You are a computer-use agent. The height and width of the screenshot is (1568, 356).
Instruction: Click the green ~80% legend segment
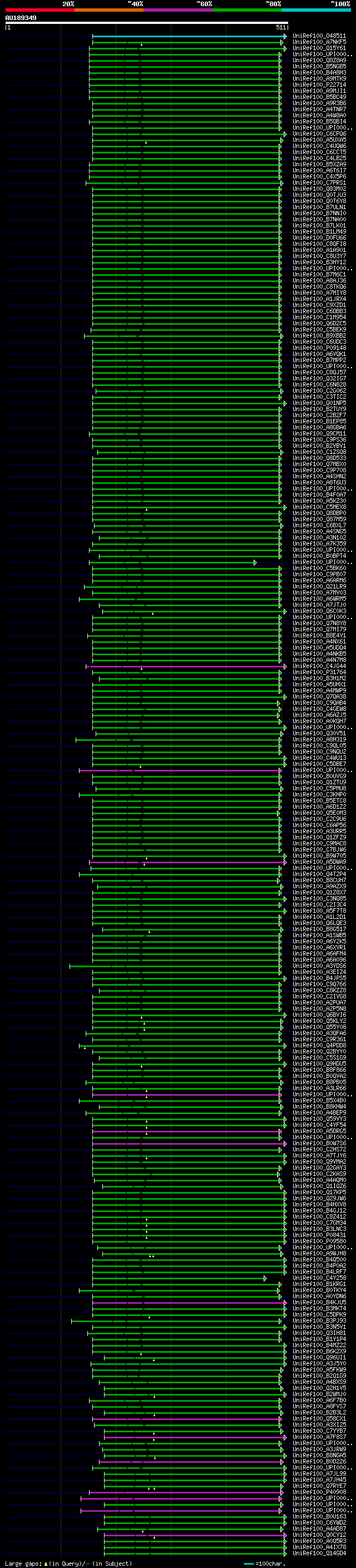point(247,10)
